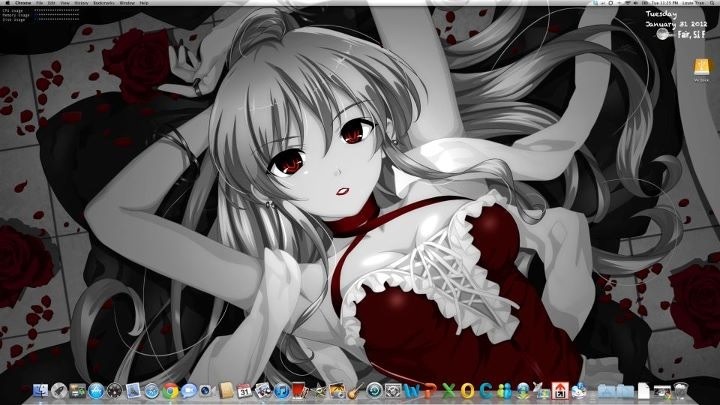Launch Communicator teal C icon
The height and width of the screenshot is (405, 720).
(486, 391)
